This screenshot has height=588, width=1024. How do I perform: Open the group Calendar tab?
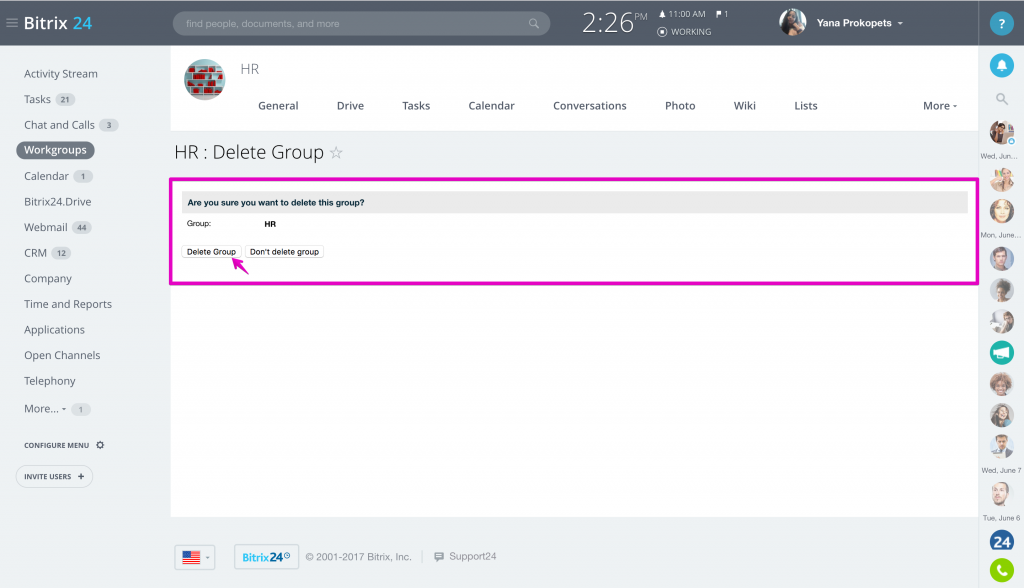coord(491,106)
